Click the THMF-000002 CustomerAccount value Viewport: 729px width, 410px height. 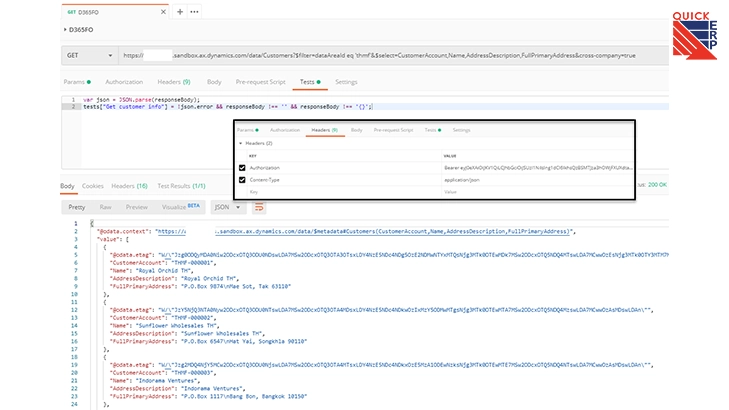(194, 318)
